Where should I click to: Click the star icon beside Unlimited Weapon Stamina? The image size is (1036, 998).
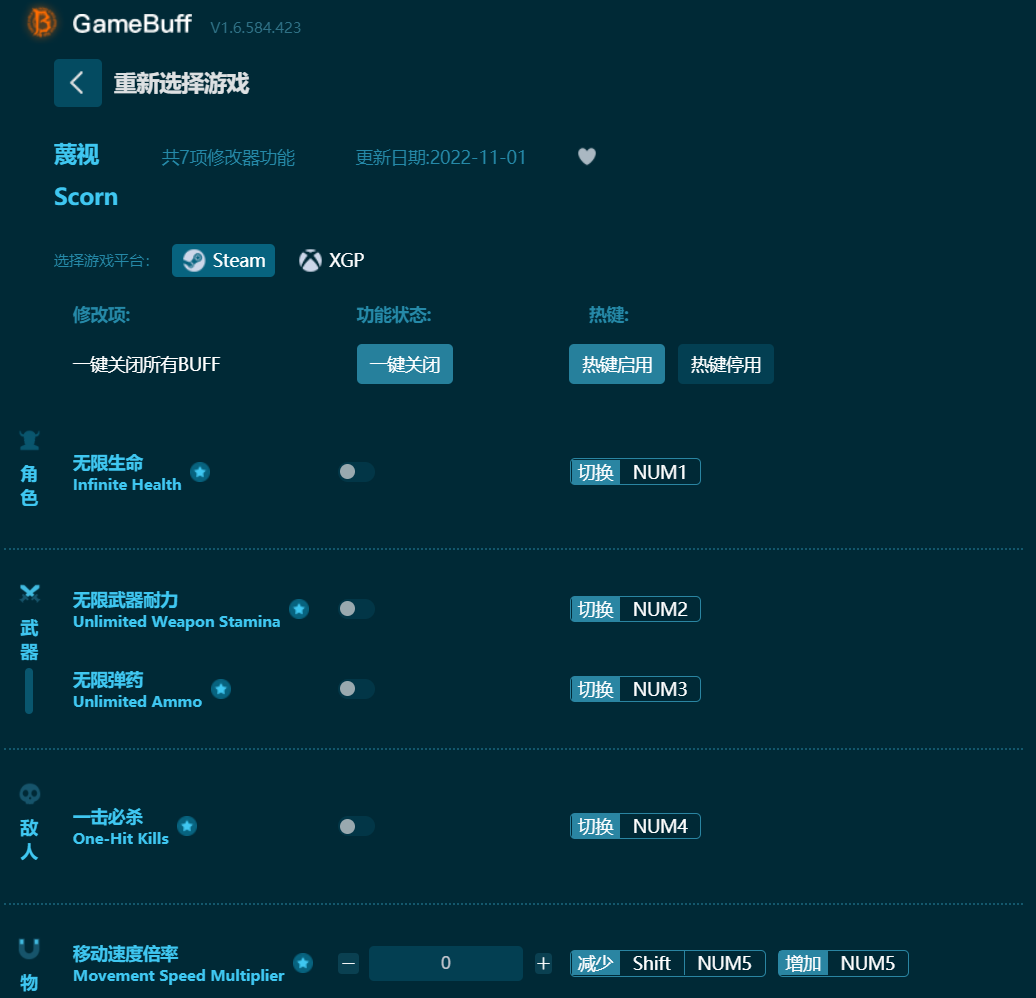(299, 609)
